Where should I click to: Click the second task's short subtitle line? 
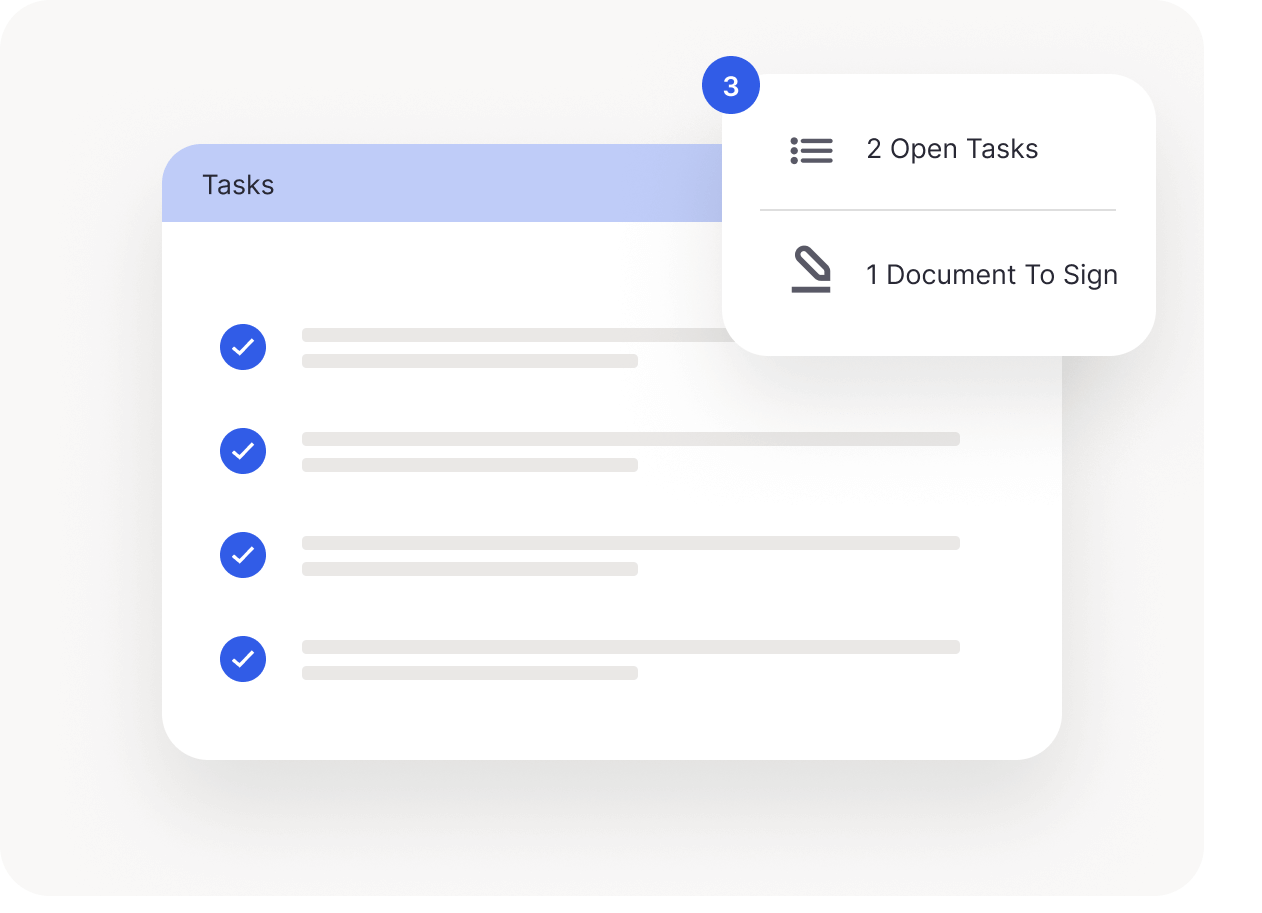click(x=470, y=465)
